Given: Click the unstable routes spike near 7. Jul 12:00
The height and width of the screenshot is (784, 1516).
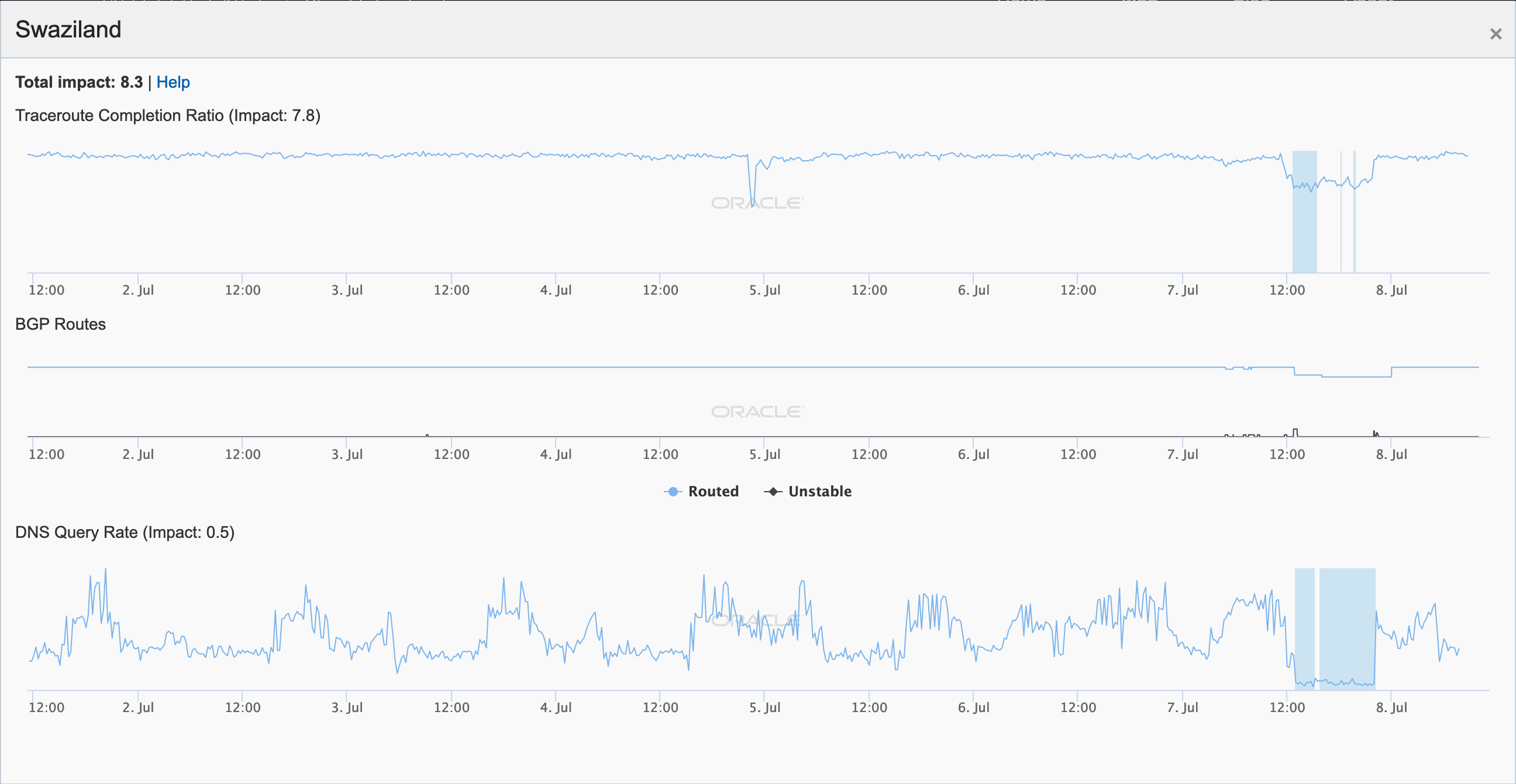Looking at the screenshot, I should pyautogui.click(x=1296, y=431).
